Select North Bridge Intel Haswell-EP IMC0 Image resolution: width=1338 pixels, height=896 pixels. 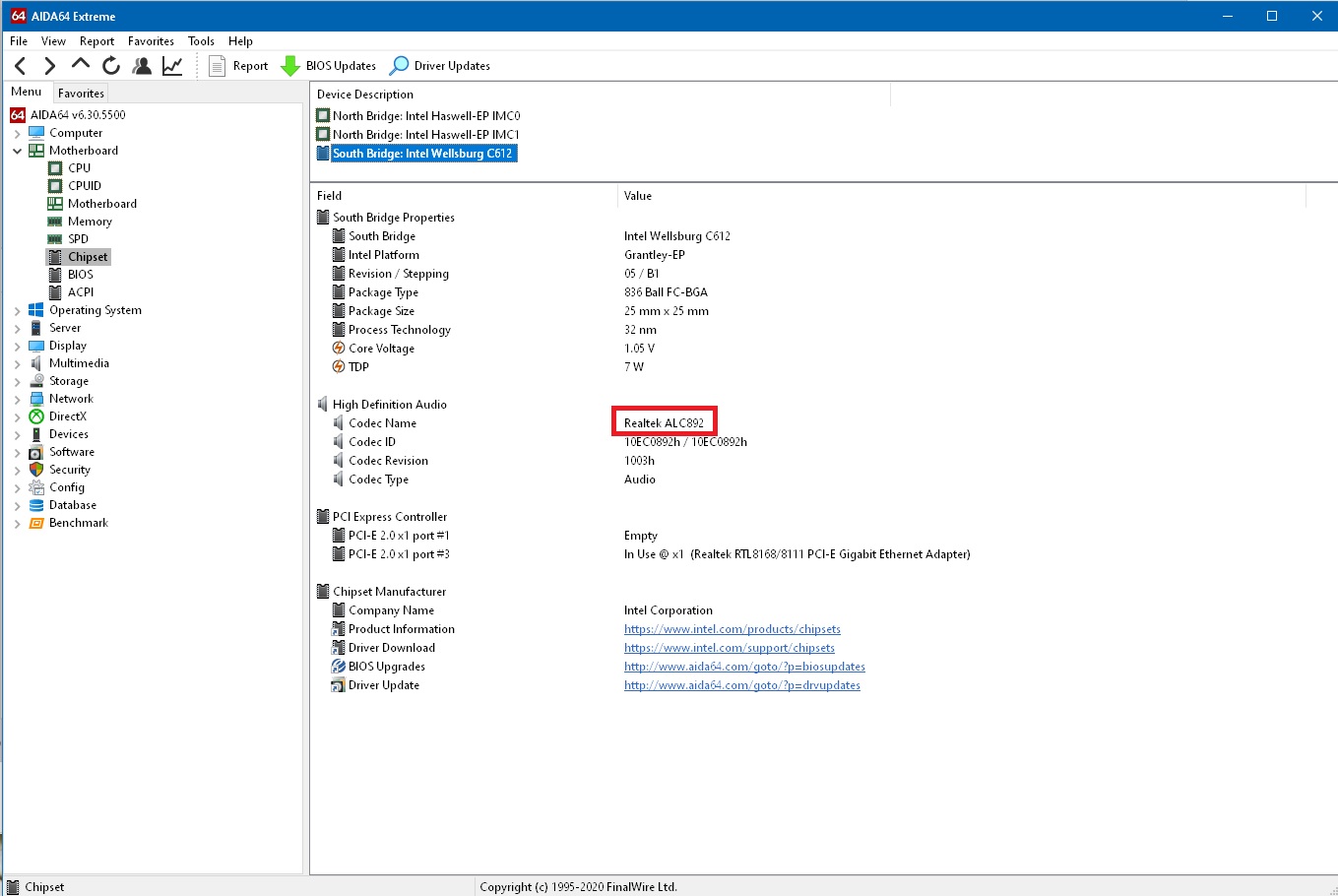click(426, 116)
